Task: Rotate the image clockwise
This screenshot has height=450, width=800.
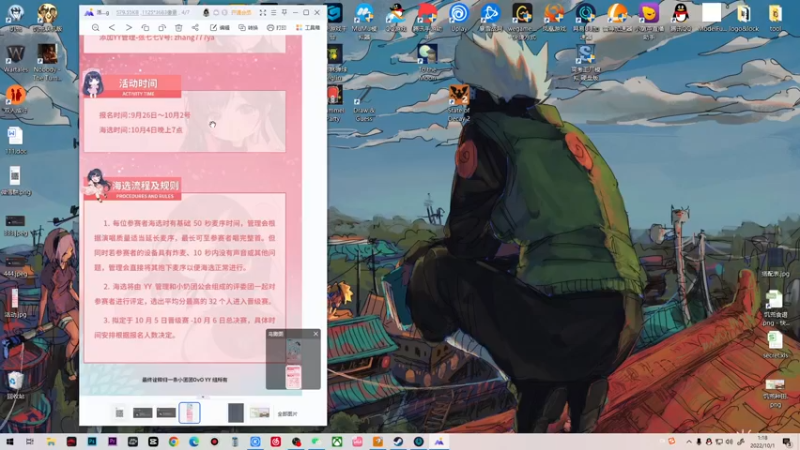Action: tap(162, 28)
